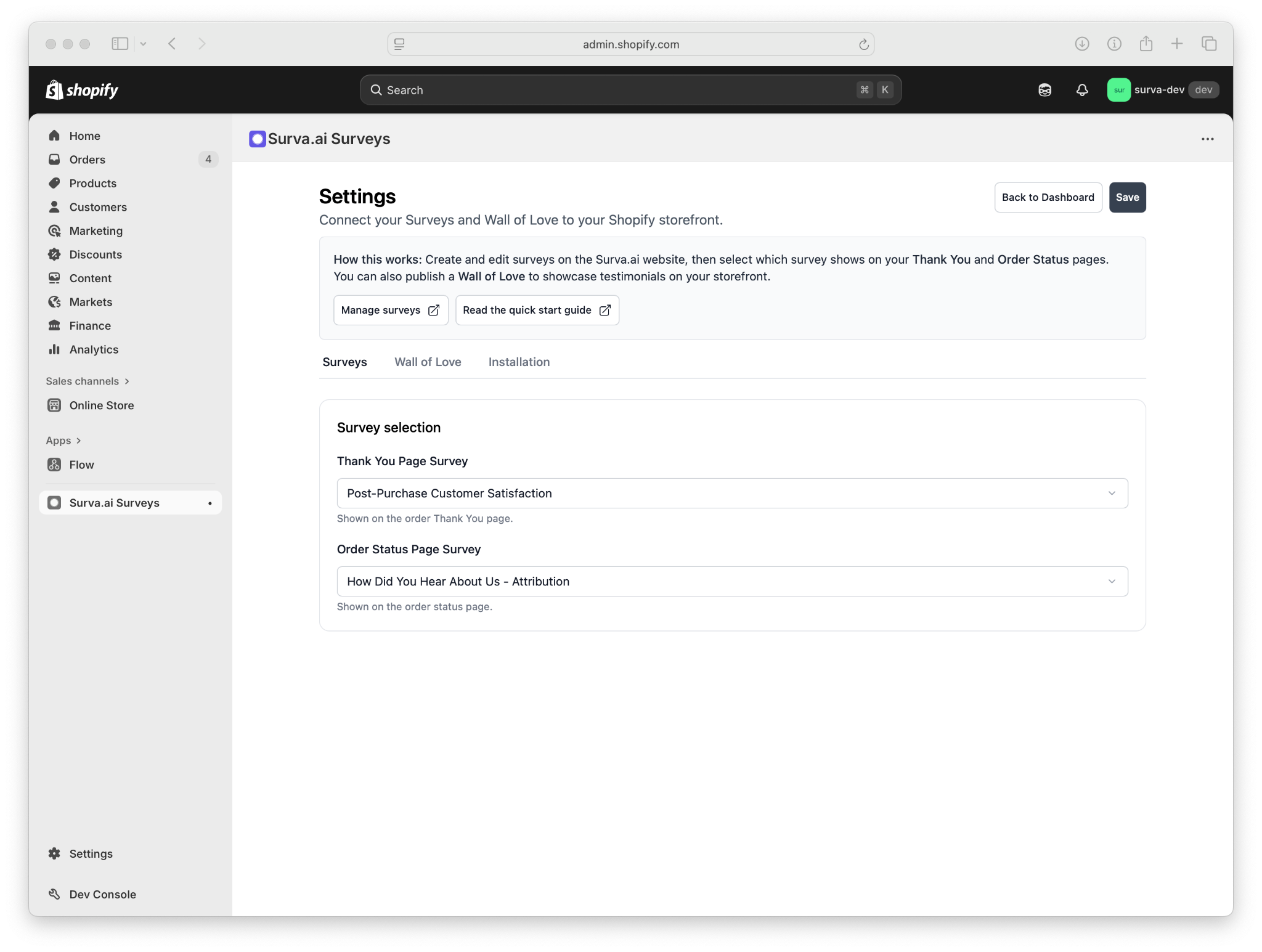Switch to the Wall of Love tab

[x=428, y=362]
